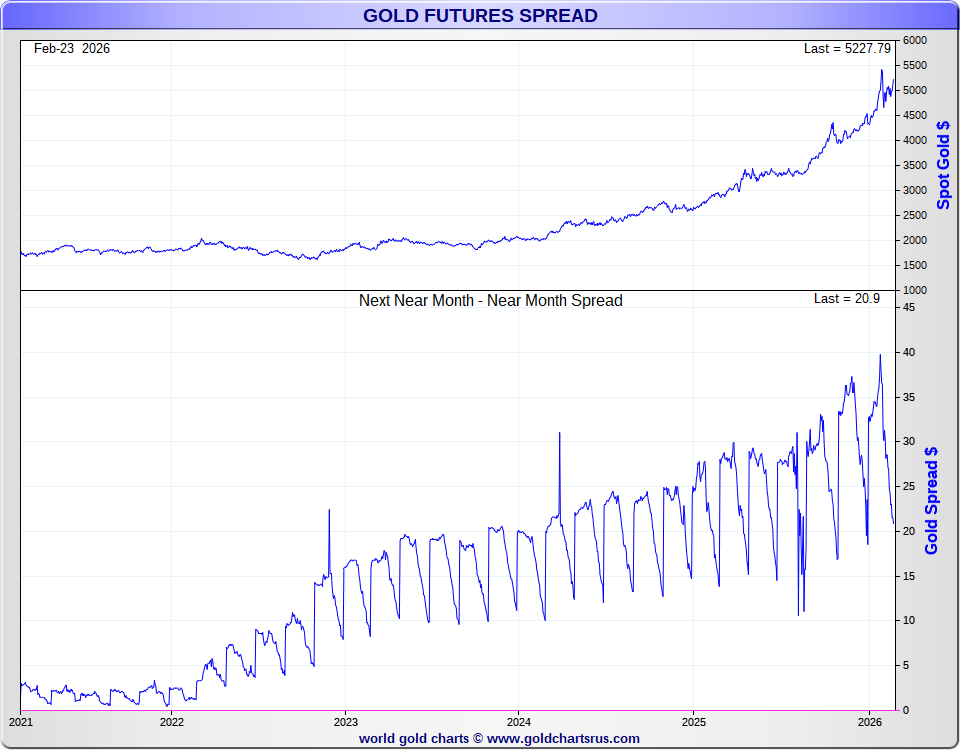Select the 20 tick on the Gold Spread axis
This screenshot has width=960, height=750.
click(909, 531)
